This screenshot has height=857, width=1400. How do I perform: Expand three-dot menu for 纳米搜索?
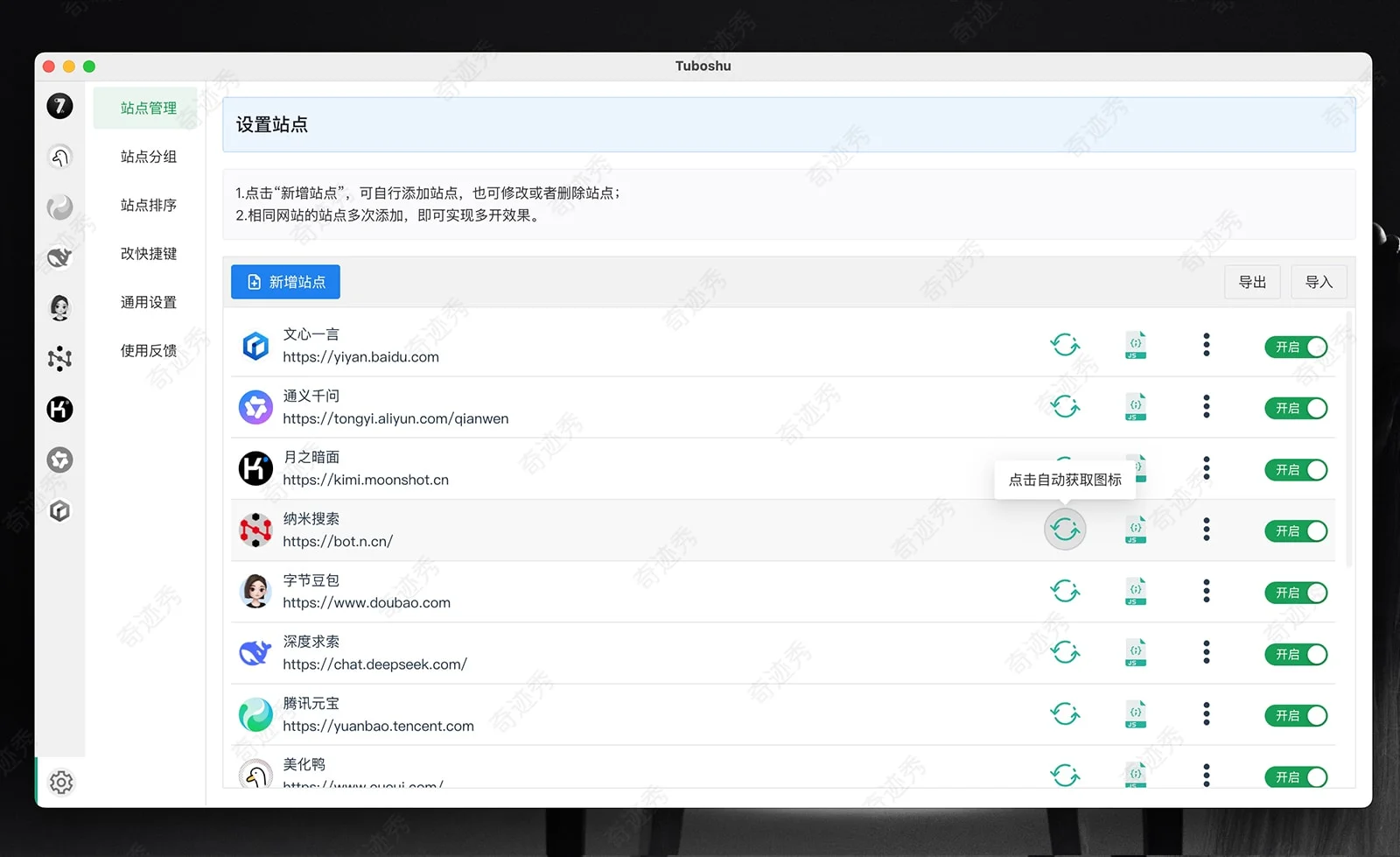click(1207, 530)
